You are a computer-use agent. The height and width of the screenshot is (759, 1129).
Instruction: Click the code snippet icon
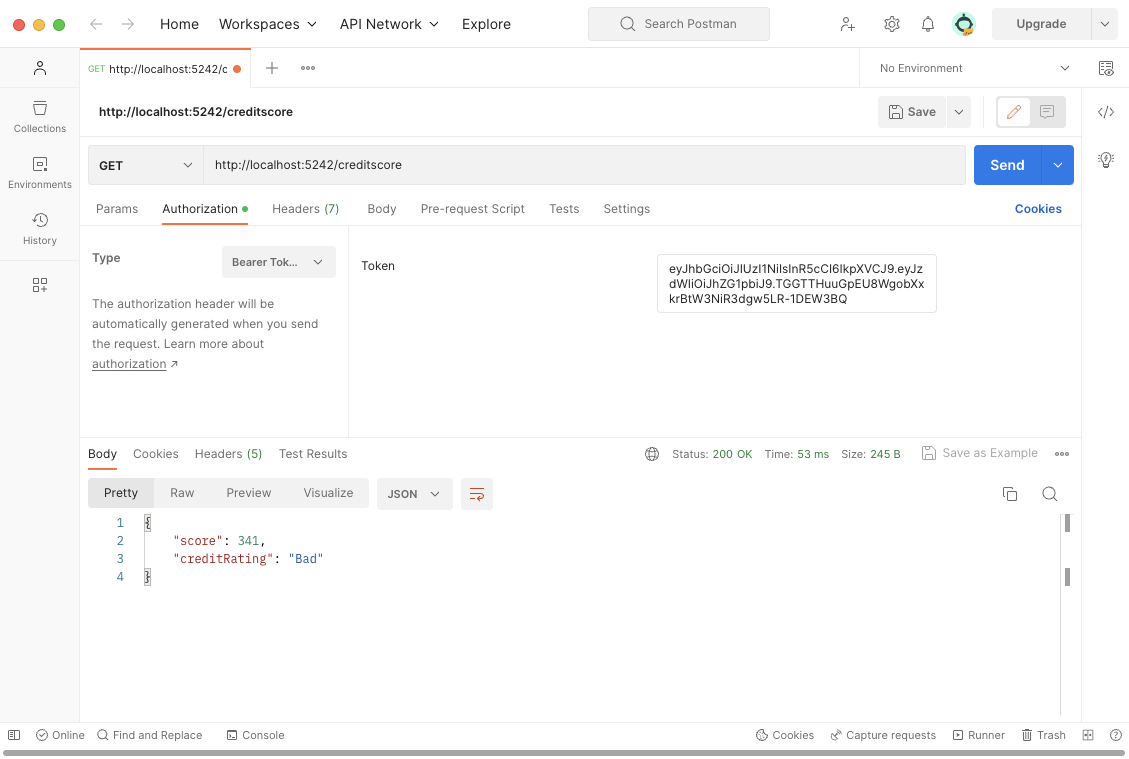click(x=1106, y=112)
